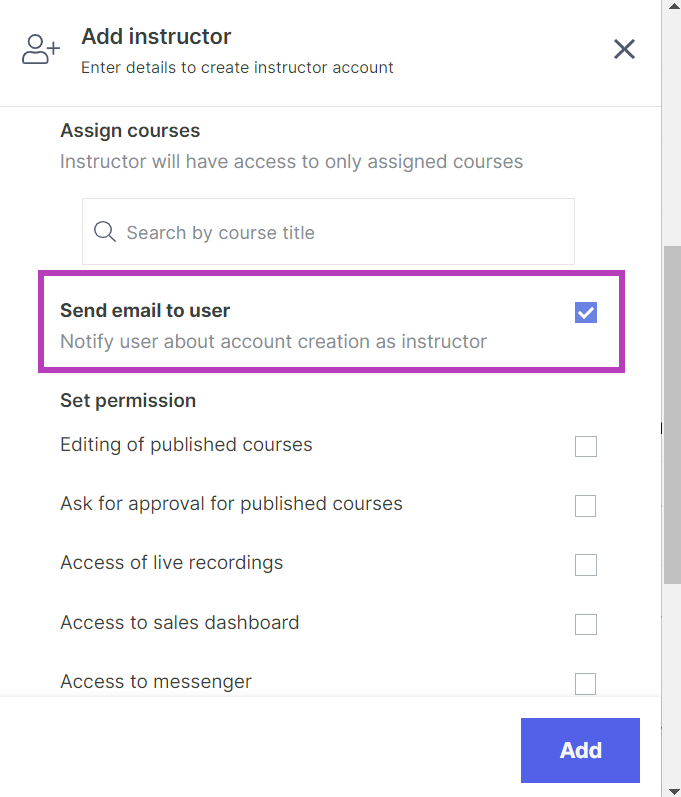Click the add instructor person icon

coord(40,49)
